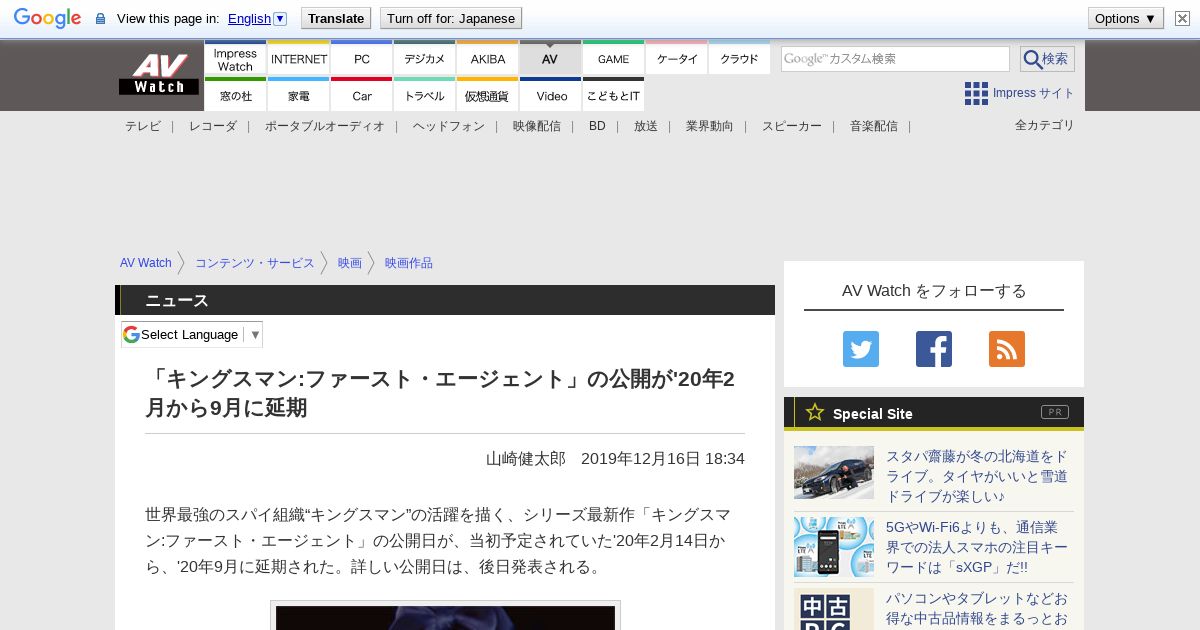Viewport: 1200px width, 630px height.
Task: Open the Impress サイト link
Action: point(1033,93)
